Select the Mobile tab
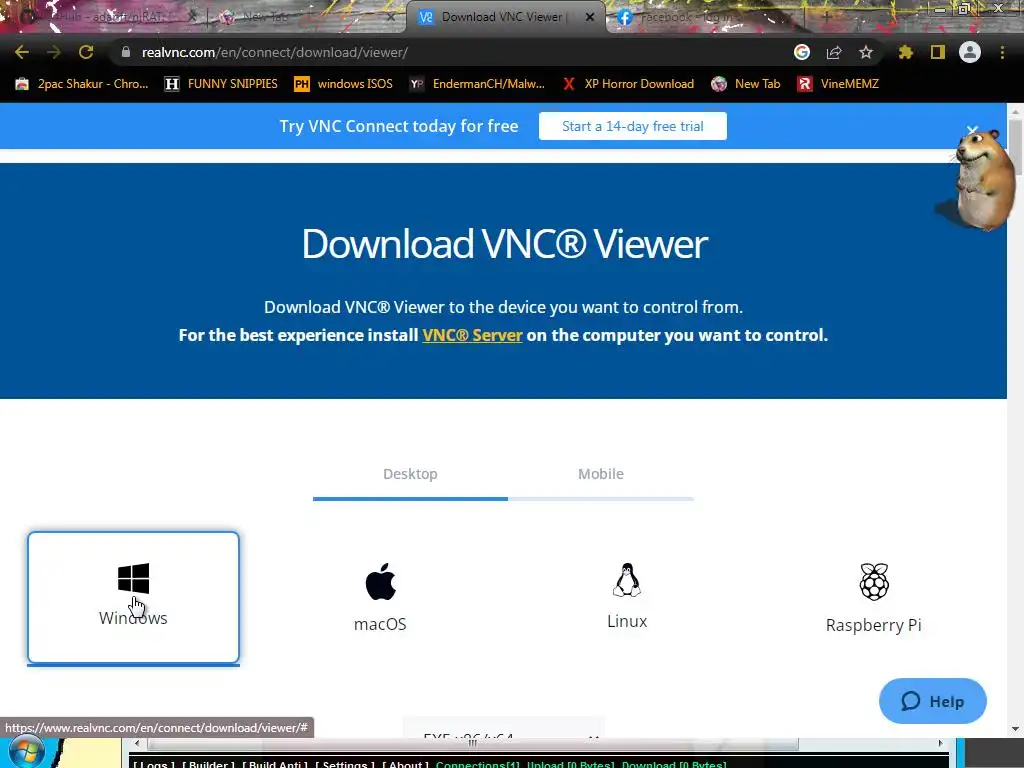 click(601, 474)
